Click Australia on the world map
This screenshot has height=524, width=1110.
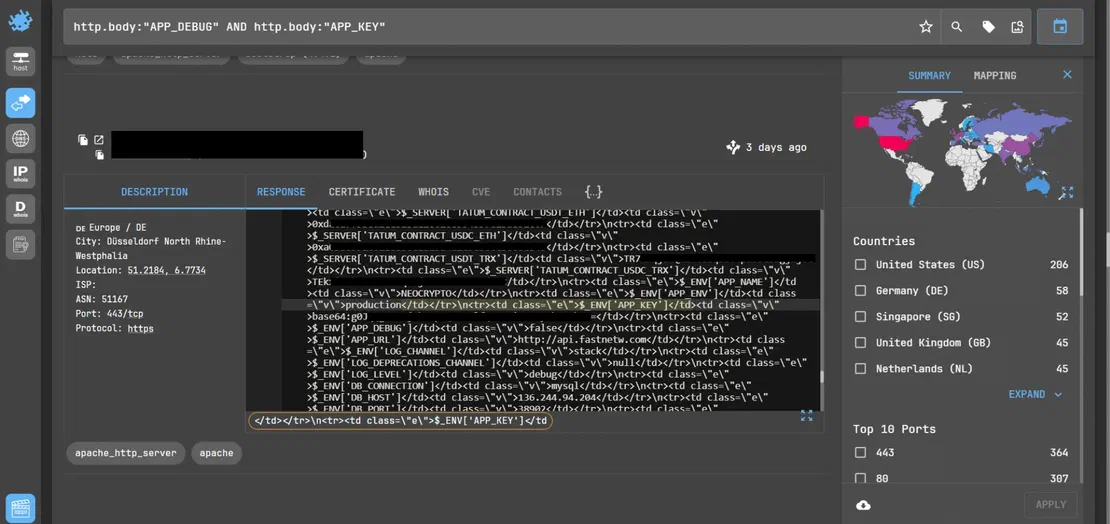(x=1039, y=186)
